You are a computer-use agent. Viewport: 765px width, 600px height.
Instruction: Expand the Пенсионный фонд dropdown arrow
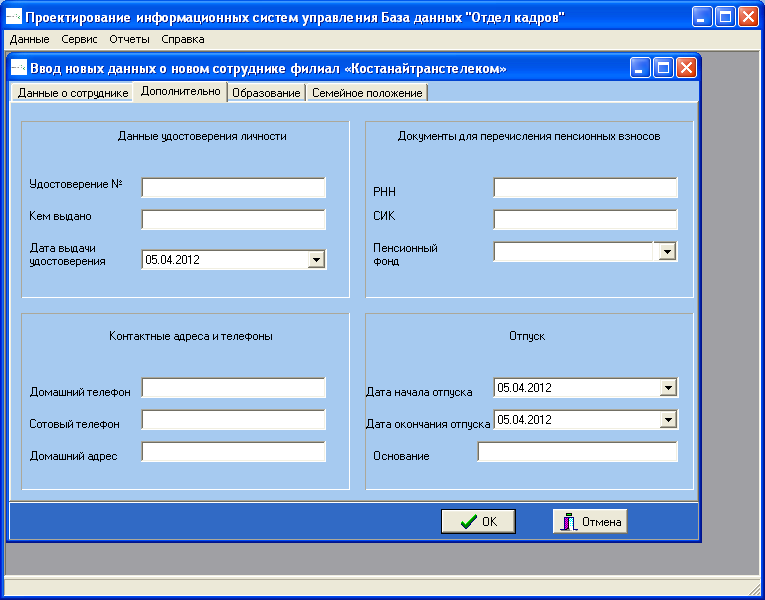(667, 252)
